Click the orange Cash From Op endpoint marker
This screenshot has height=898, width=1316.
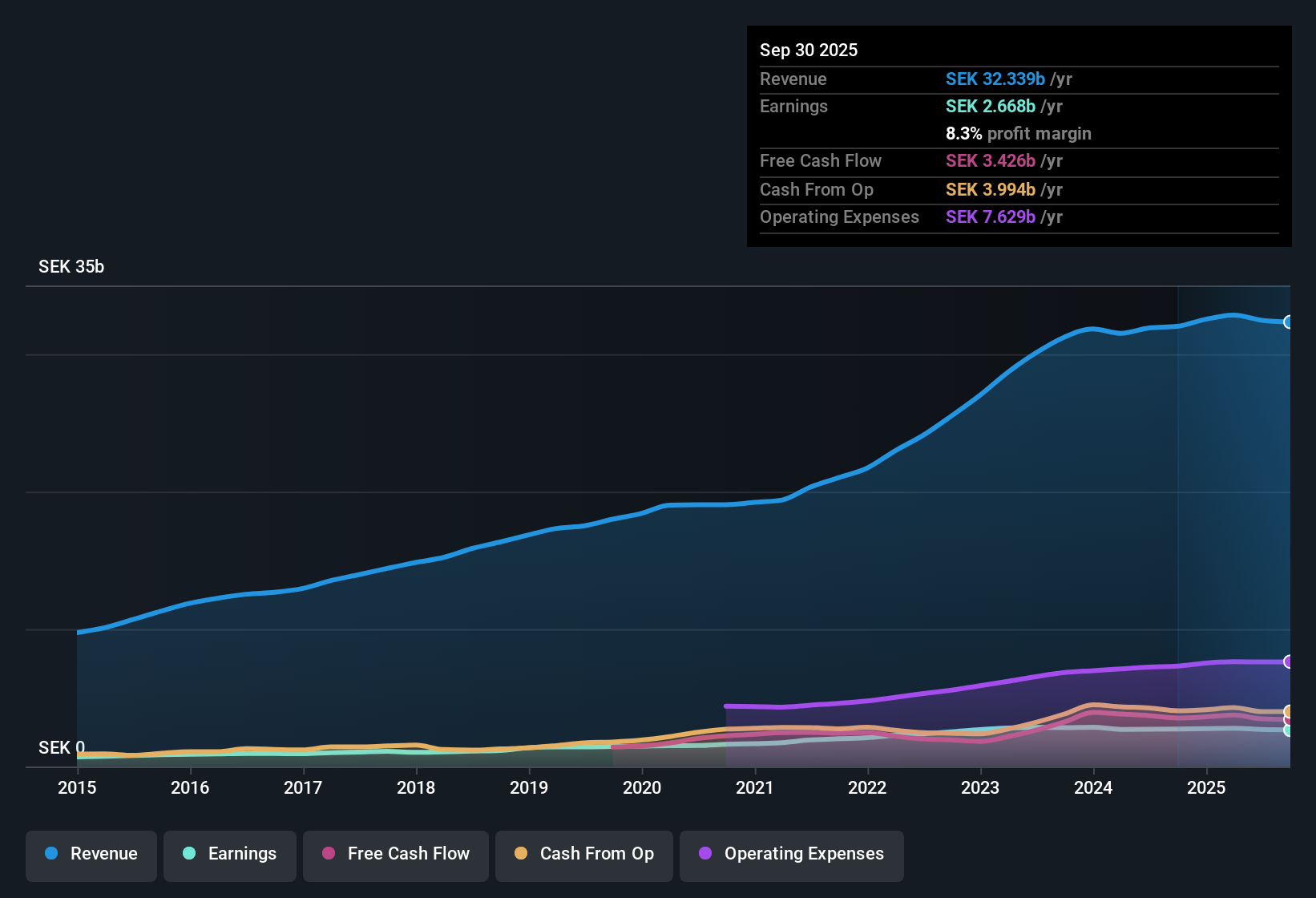point(1289,711)
